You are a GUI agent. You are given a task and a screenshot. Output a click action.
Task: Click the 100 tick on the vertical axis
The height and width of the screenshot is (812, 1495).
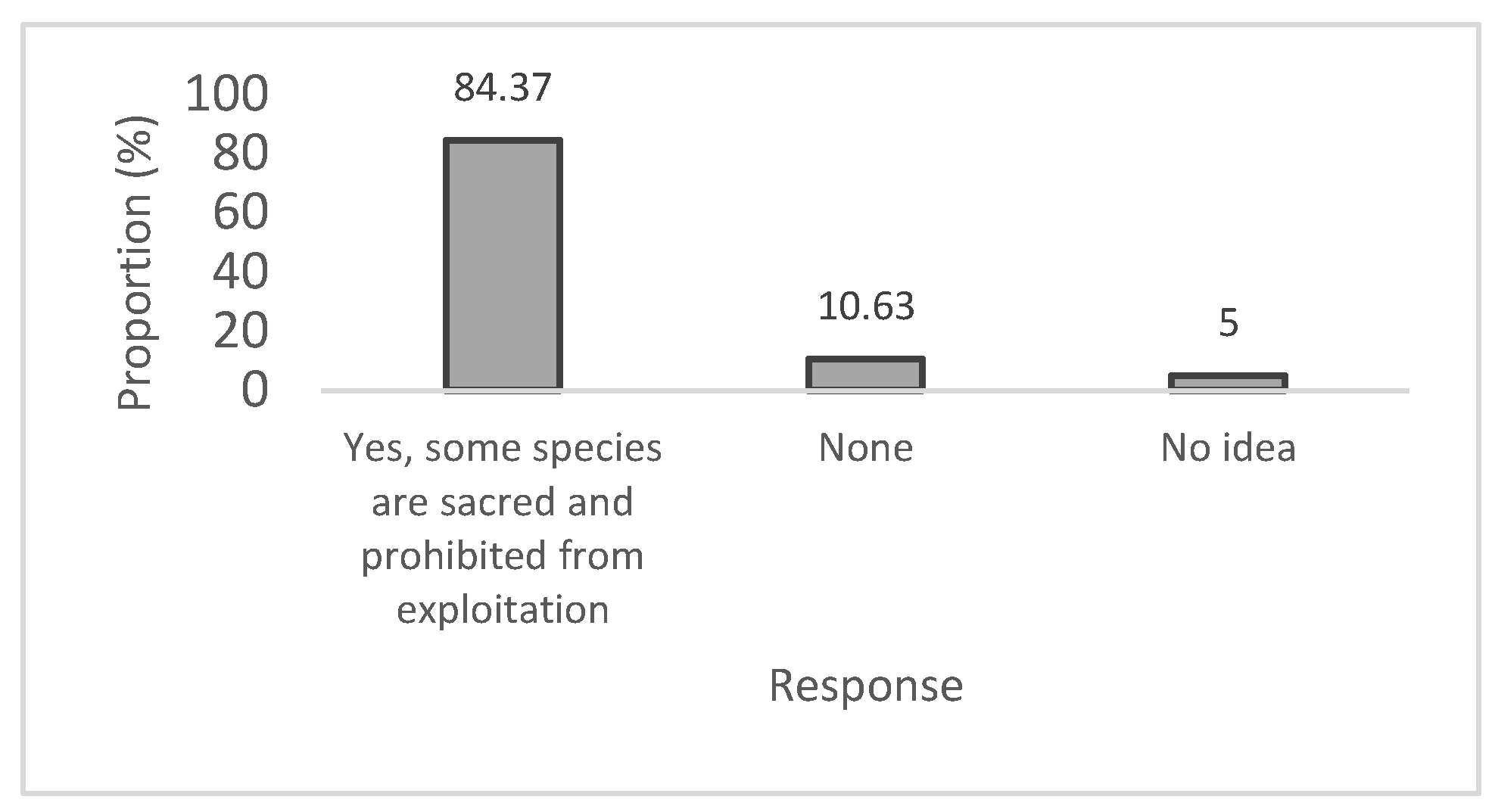coord(227,95)
